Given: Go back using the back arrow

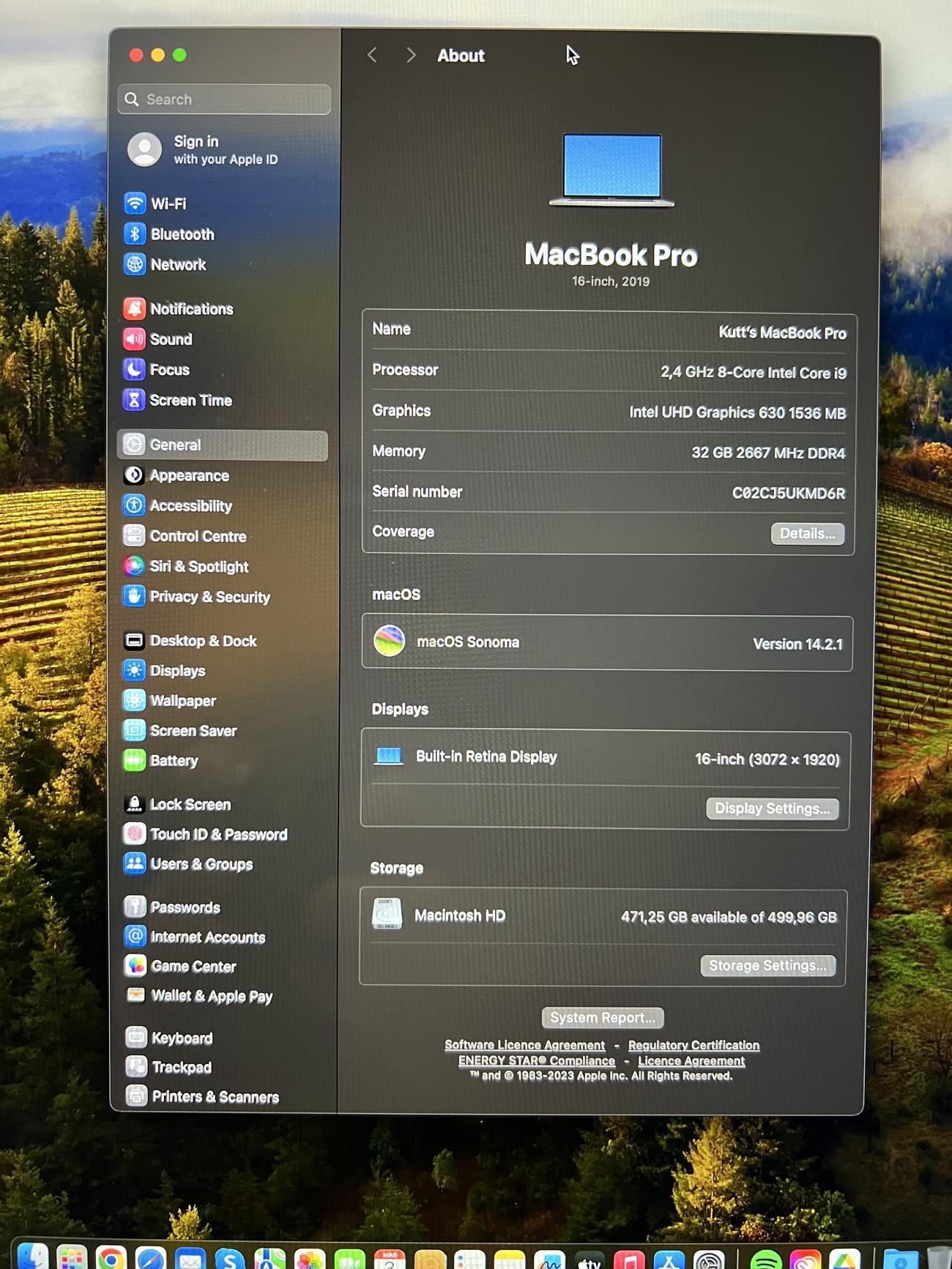Looking at the screenshot, I should click(373, 56).
